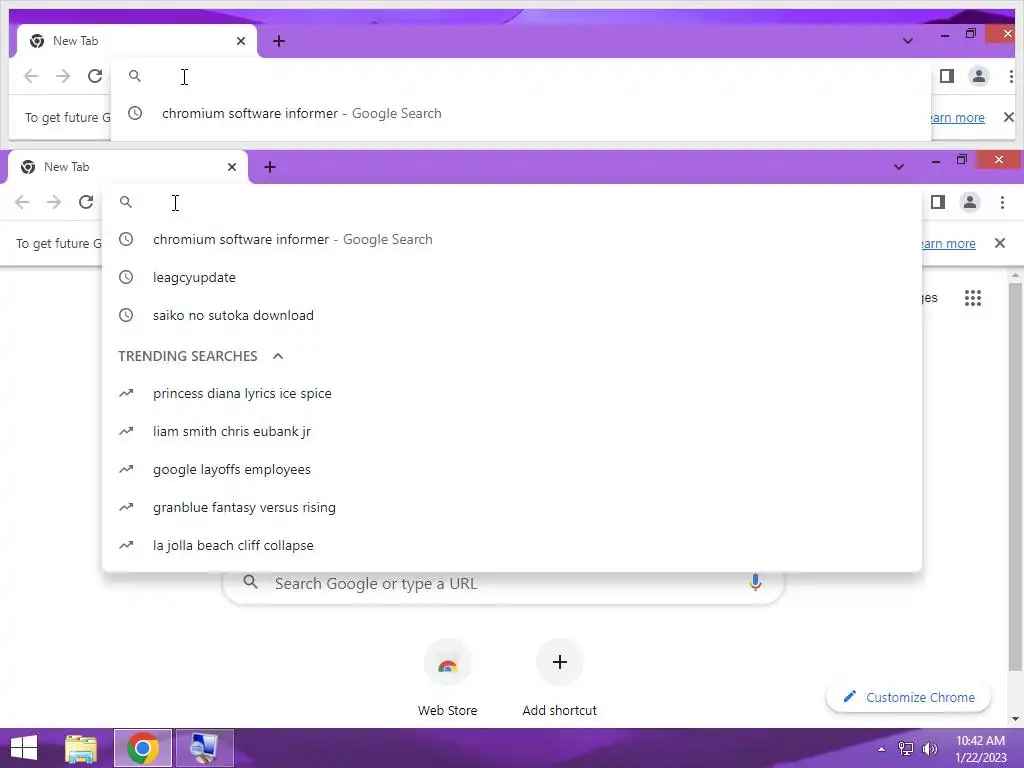Select the New Tab tab in back window

click(x=136, y=41)
